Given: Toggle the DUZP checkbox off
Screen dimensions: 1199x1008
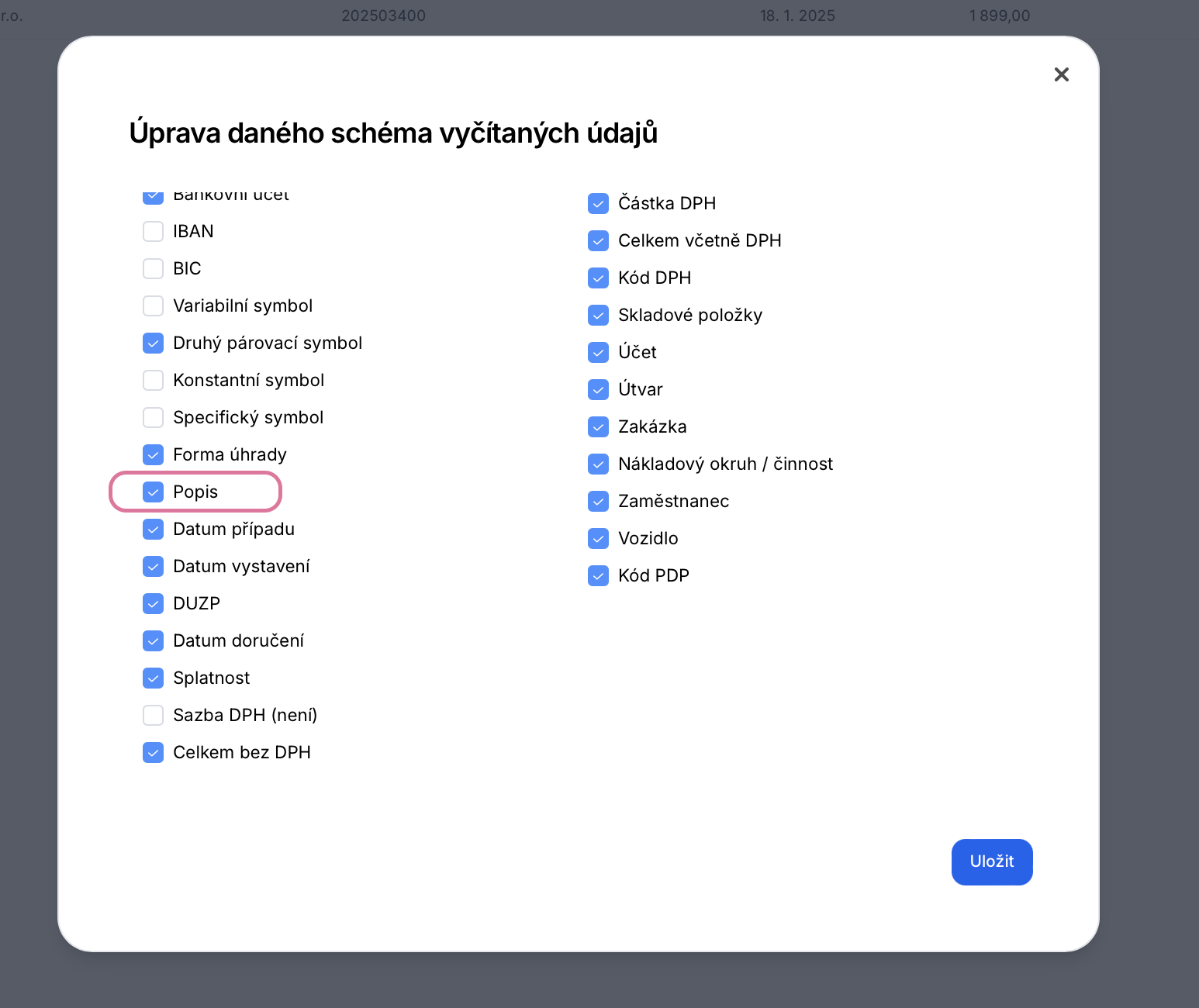Looking at the screenshot, I should (x=154, y=604).
